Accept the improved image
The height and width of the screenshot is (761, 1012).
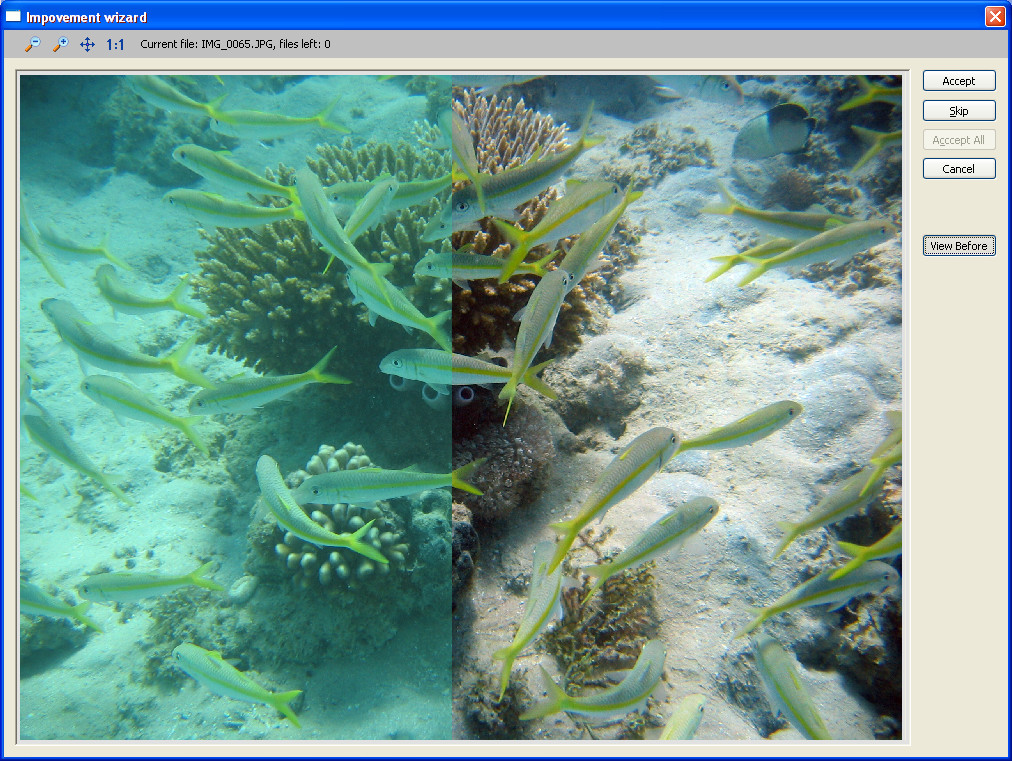[959, 81]
